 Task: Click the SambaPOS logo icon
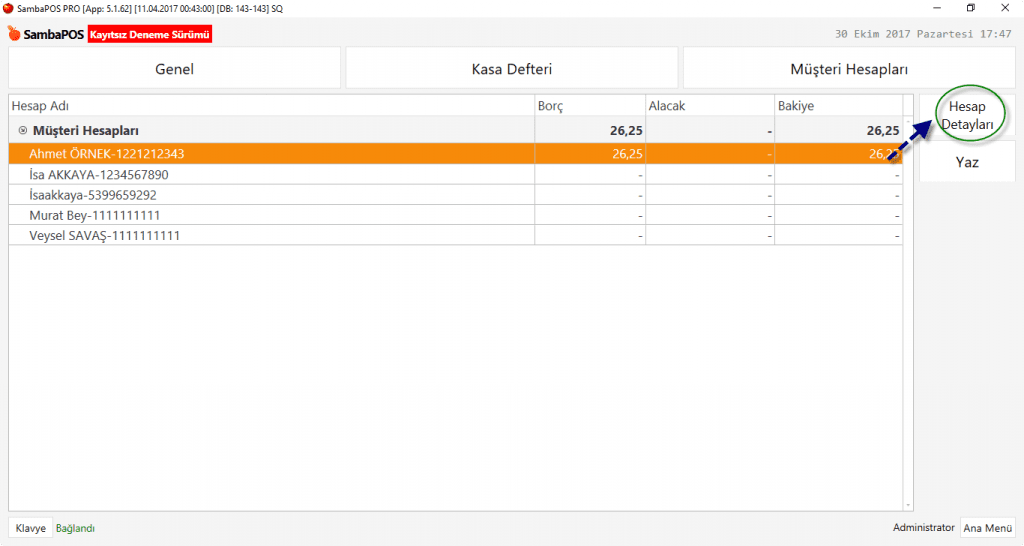click(14, 34)
